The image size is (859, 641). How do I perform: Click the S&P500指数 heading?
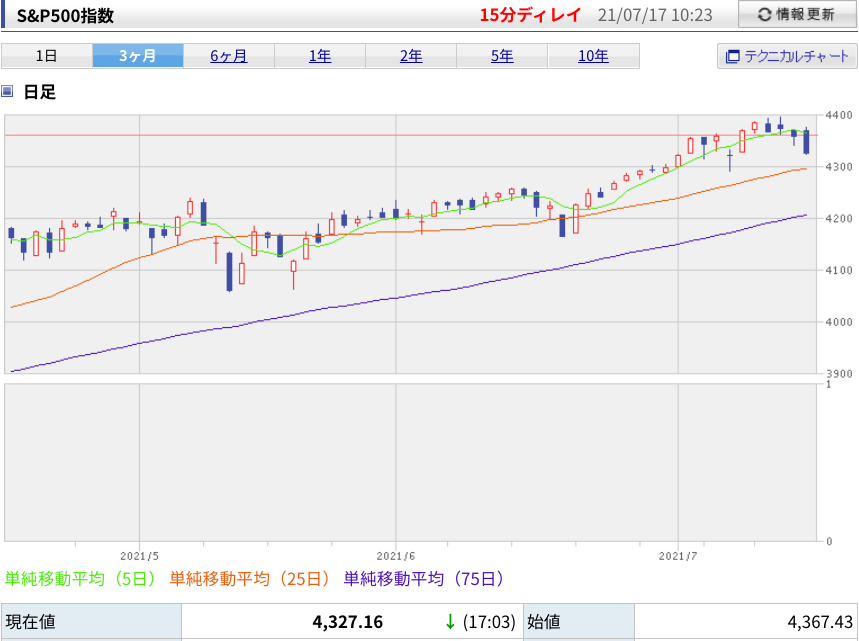click(x=65, y=16)
